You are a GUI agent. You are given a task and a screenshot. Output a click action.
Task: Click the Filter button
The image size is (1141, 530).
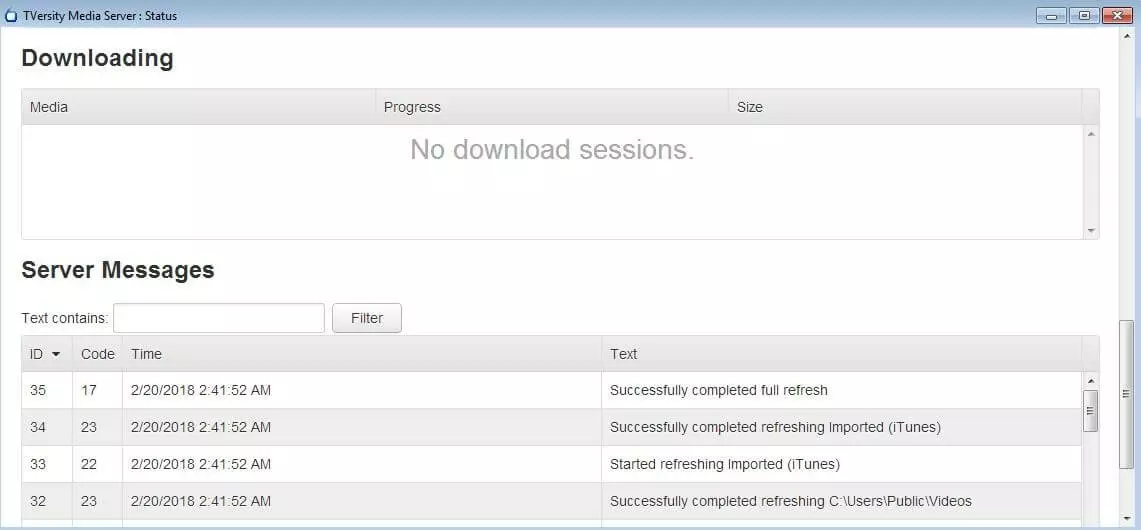click(367, 318)
